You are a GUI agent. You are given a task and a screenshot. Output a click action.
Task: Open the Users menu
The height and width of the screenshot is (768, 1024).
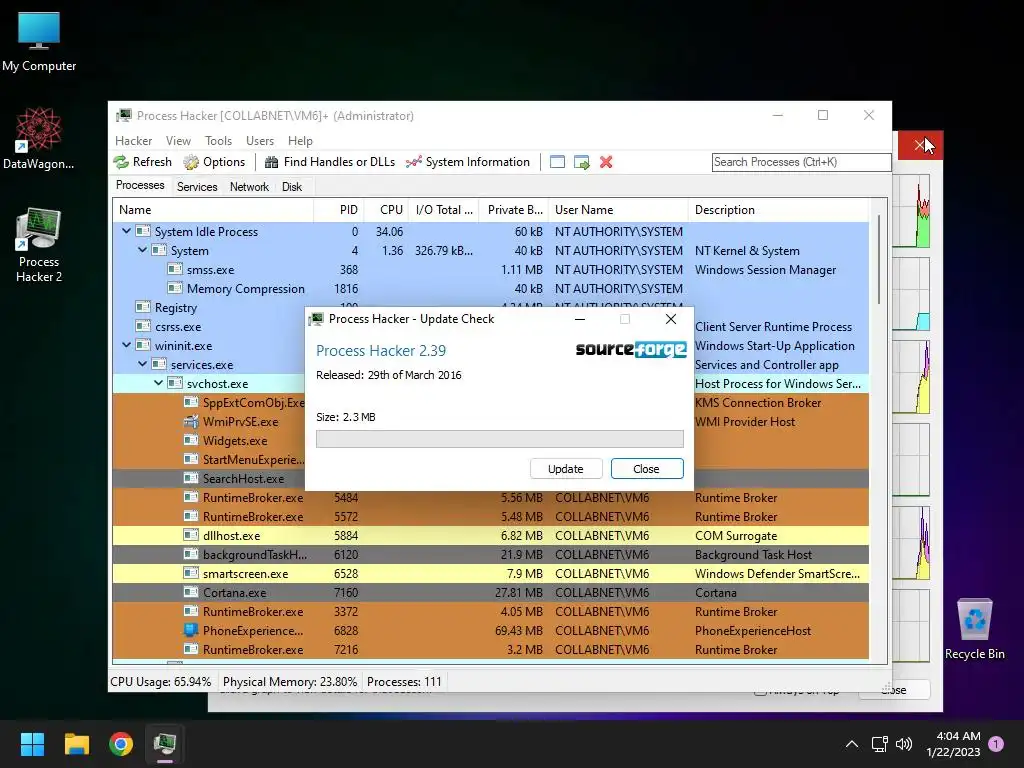pyautogui.click(x=260, y=140)
